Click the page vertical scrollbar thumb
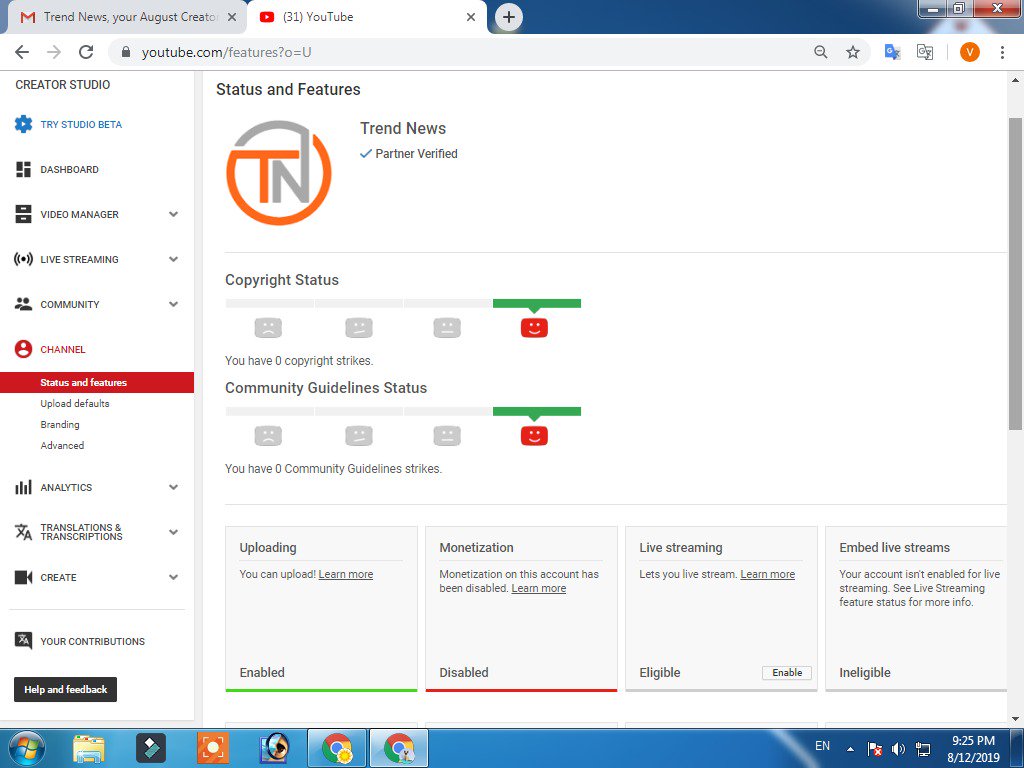This screenshot has width=1024, height=768. pyautogui.click(x=1015, y=274)
